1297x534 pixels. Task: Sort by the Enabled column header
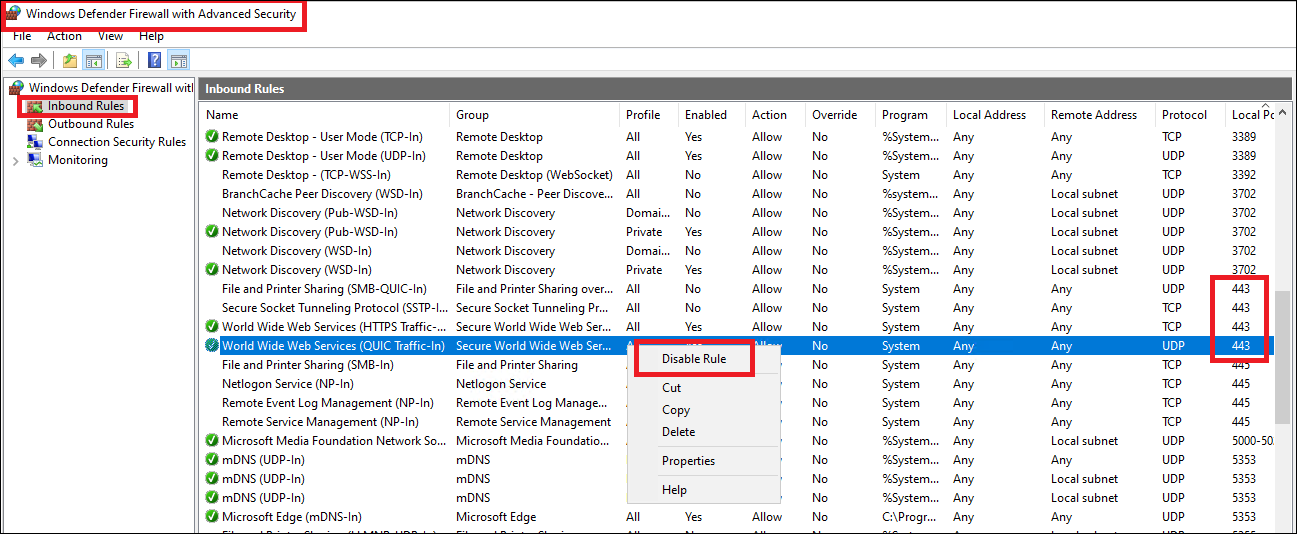[x=705, y=115]
